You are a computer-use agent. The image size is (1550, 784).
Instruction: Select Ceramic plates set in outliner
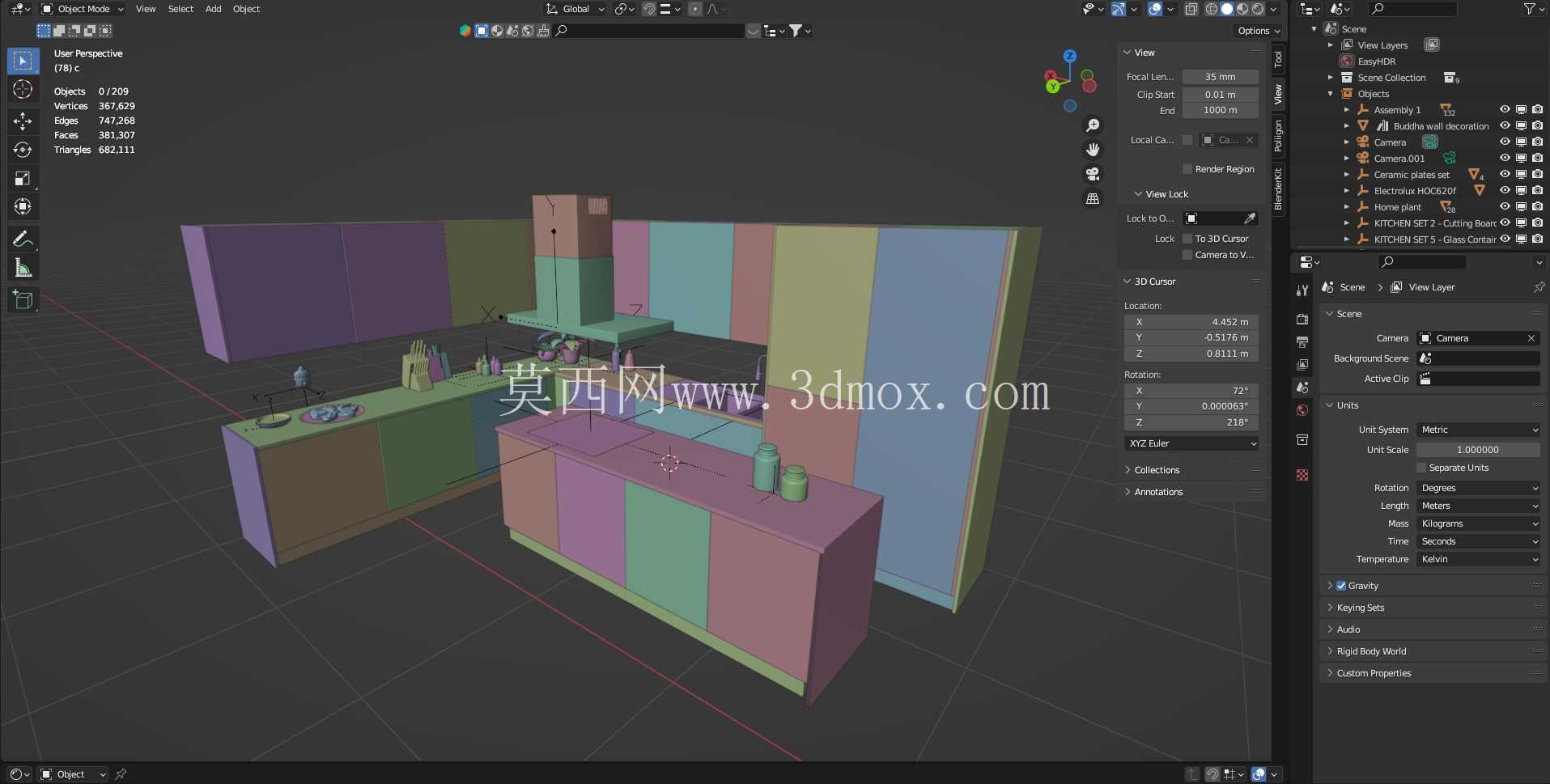[x=1412, y=175]
